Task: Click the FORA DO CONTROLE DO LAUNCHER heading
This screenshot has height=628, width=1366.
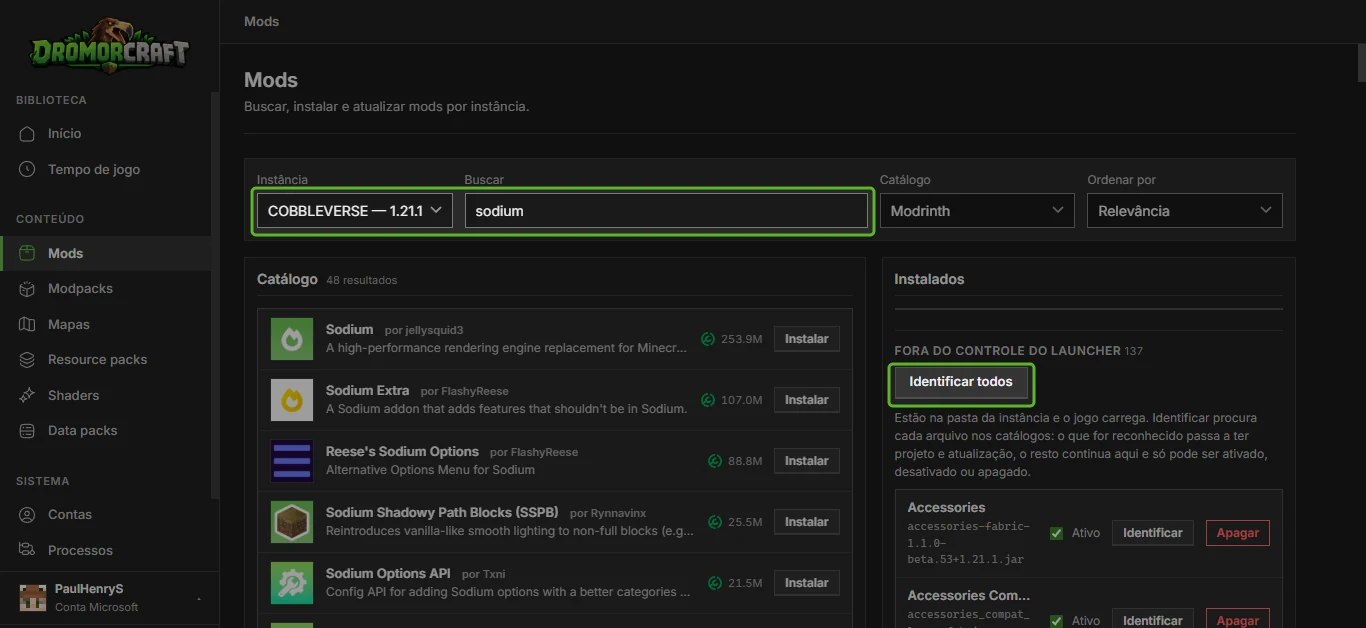Action: point(1007,351)
